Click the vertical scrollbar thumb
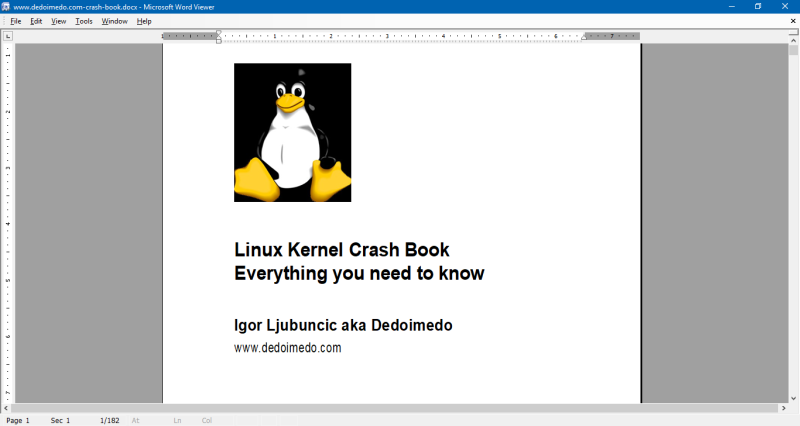The image size is (800, 426). 793,51
